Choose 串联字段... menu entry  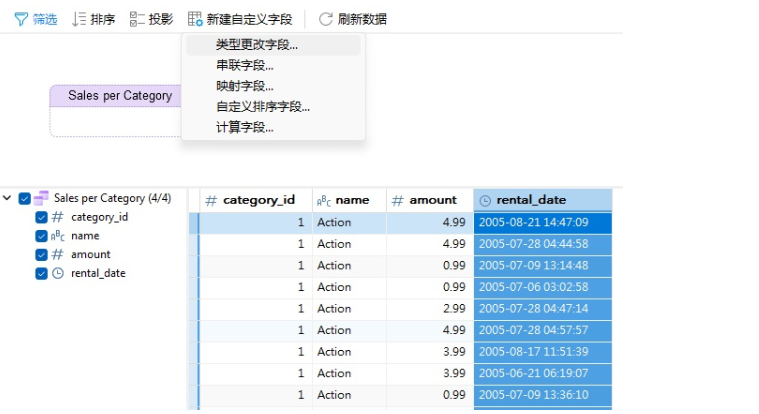pyautogui.click(x=273, y=65)
